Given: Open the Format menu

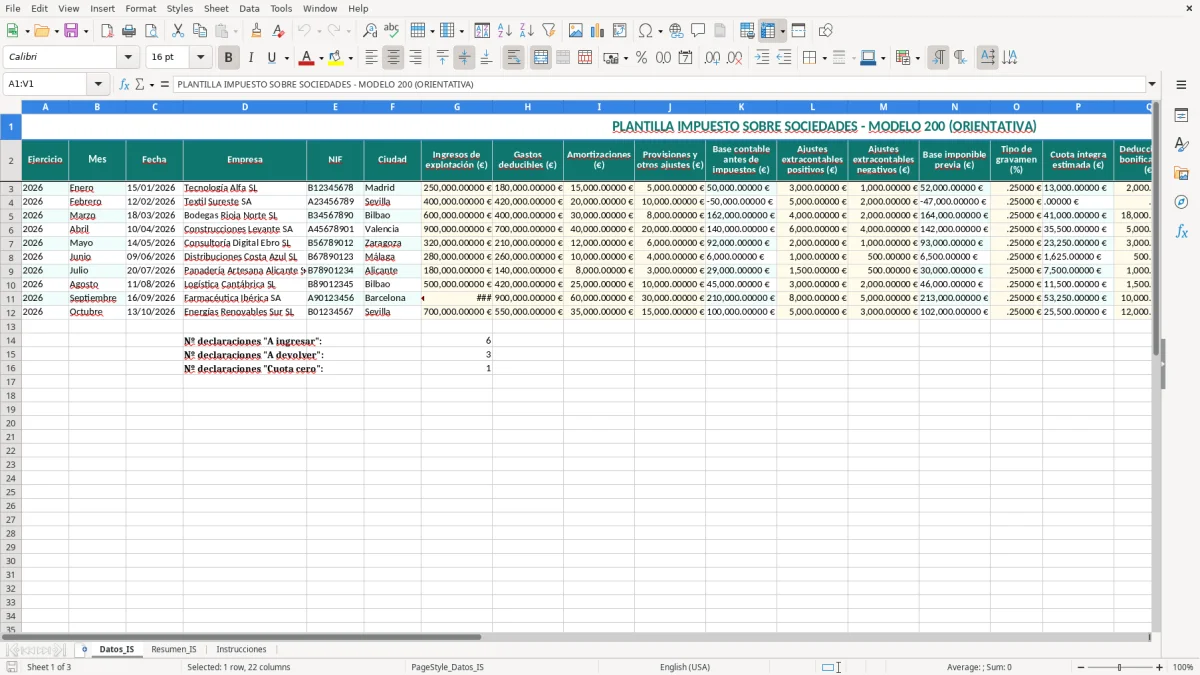Looking at the screenshot, I should (140, 8).
